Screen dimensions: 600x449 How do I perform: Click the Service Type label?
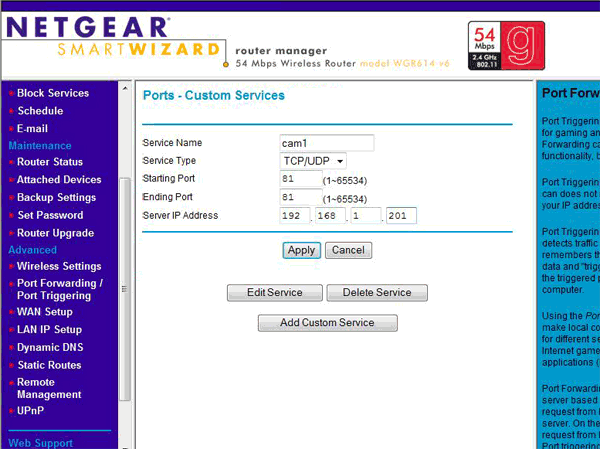[x=169, y=161]
